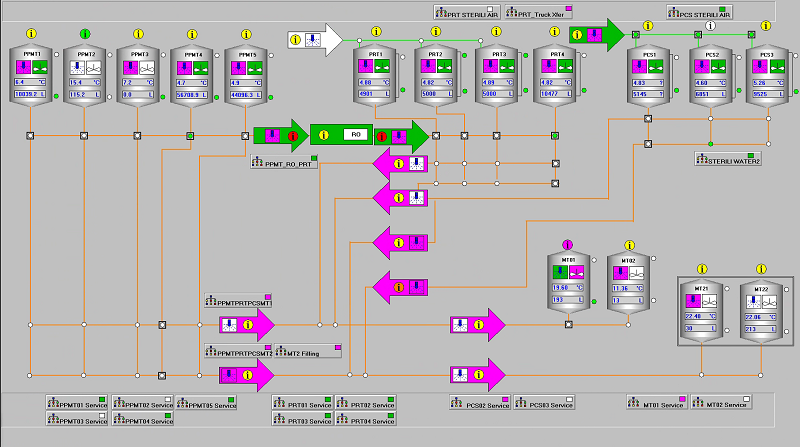The image size is (800, 447).
Task: Toggle the valve node below tank MT01
Action: tap(568, 323)
